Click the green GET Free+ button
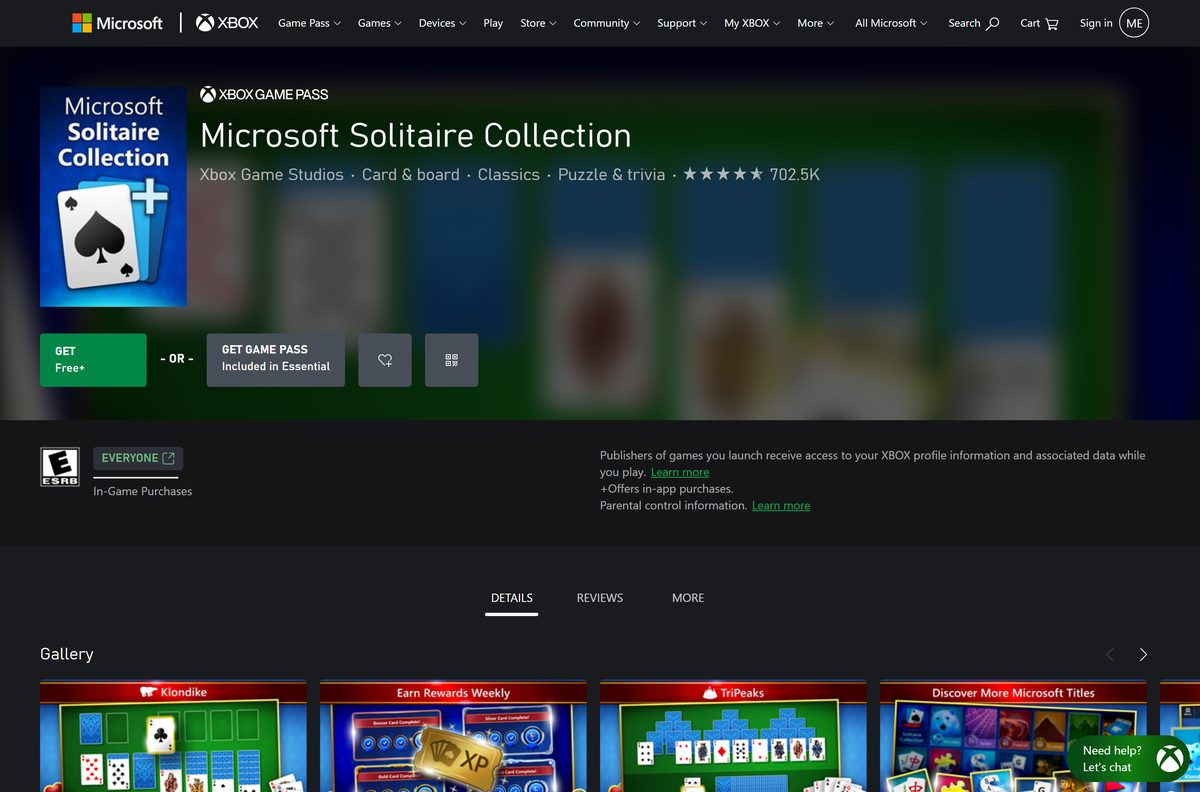Image resolution: width=1200 pixels, height=792 pixels. [x=93, y=360]
